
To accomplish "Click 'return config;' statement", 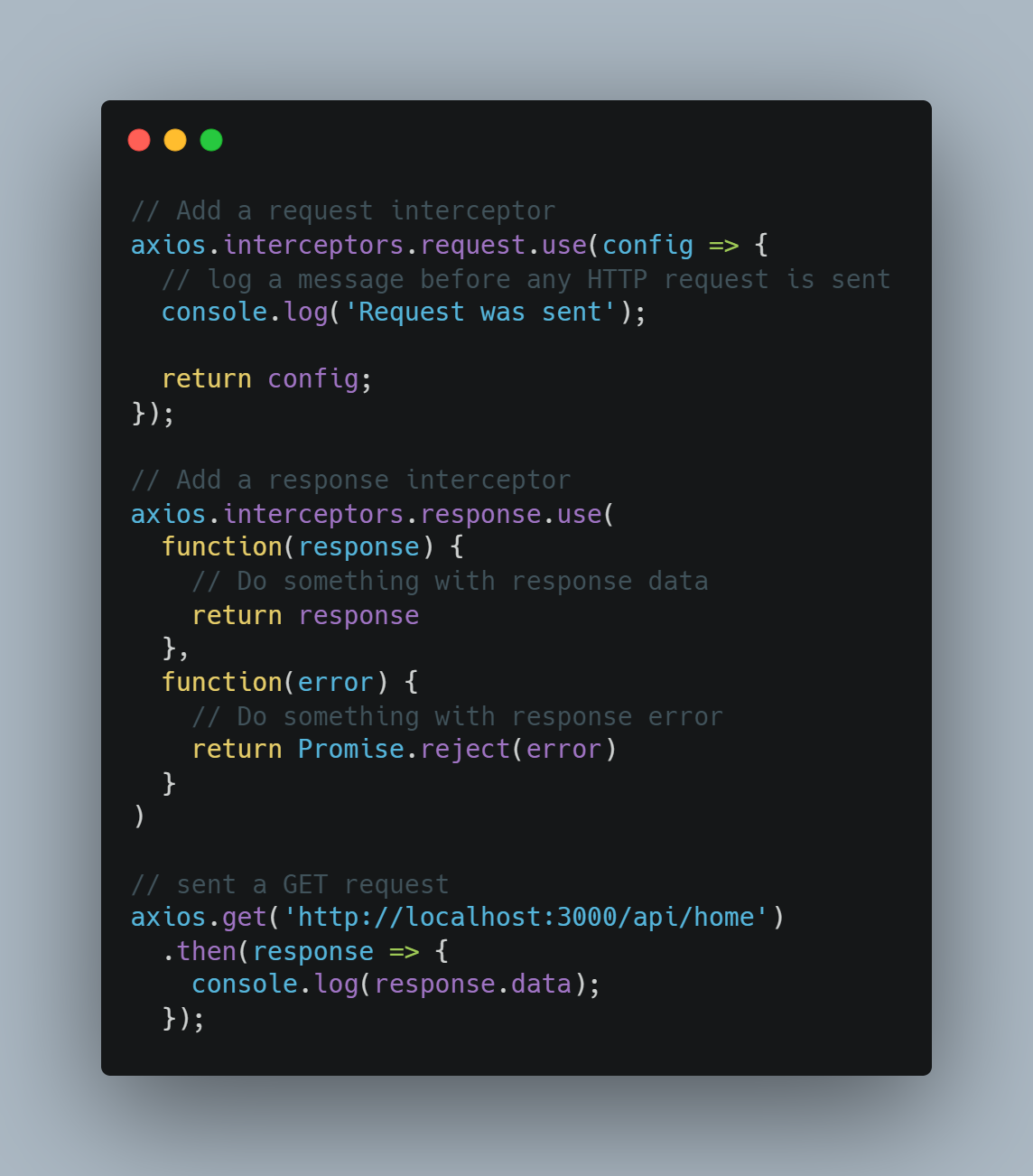I will tap(267, 379).
